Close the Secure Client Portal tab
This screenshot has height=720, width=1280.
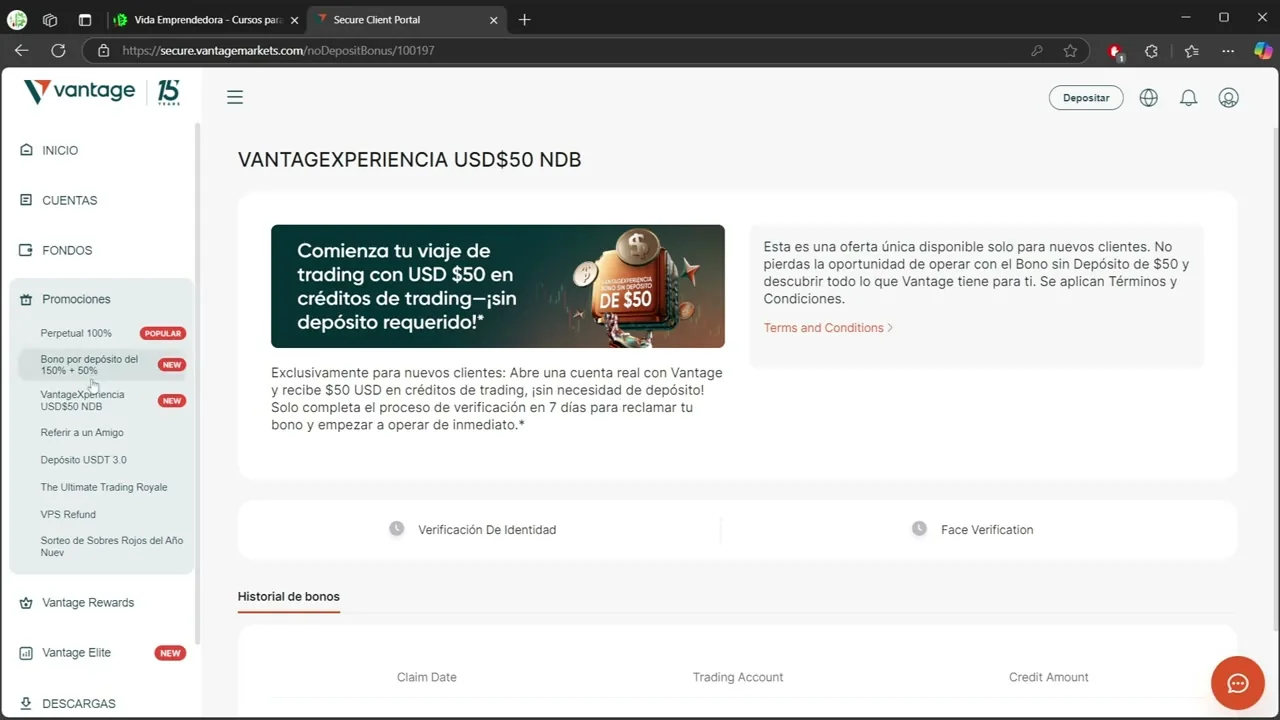point(494,19)
